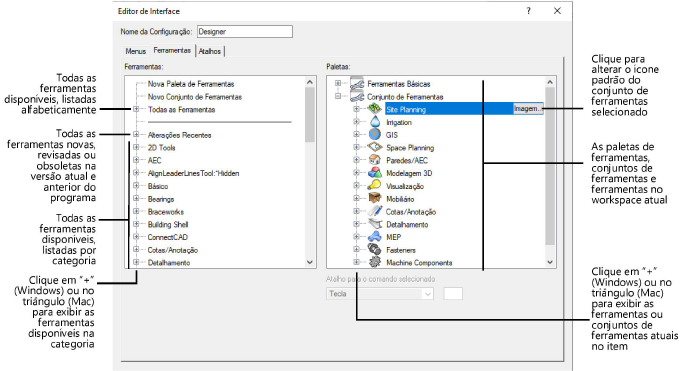Viewport: 686px width, 371px height.
Task: Click Ferramentas list scrollbar down arrow
Action: click(x=310, y=262)
